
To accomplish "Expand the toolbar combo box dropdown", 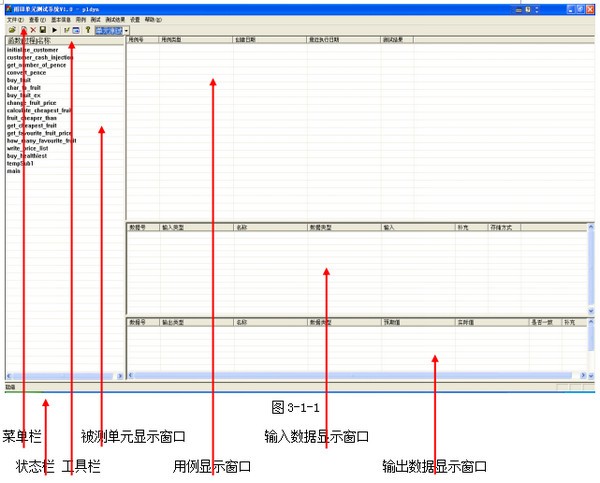I will [x=127, y=30].
